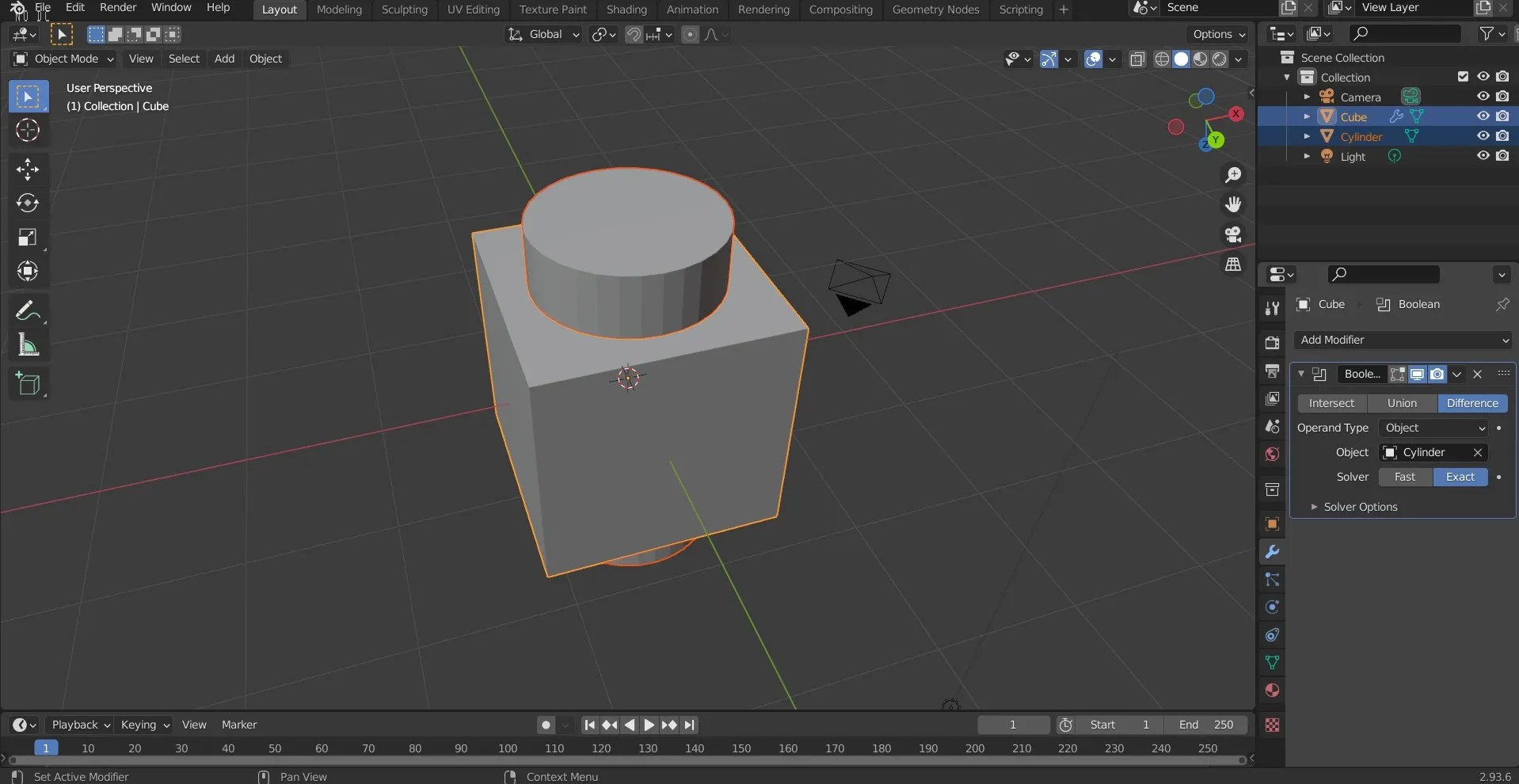Viewport: 1519px width, 784px height.
Task: Toggle Boolean modifier display in Edit Mode
Action: [x=1399, y=375]
